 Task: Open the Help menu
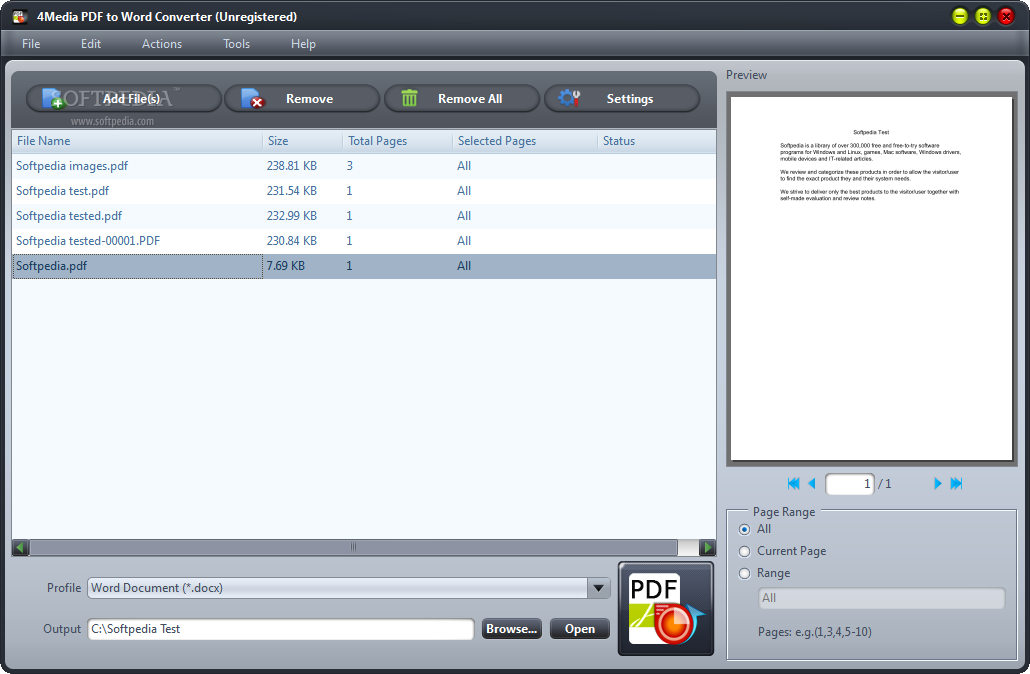[x=303, y=44]
